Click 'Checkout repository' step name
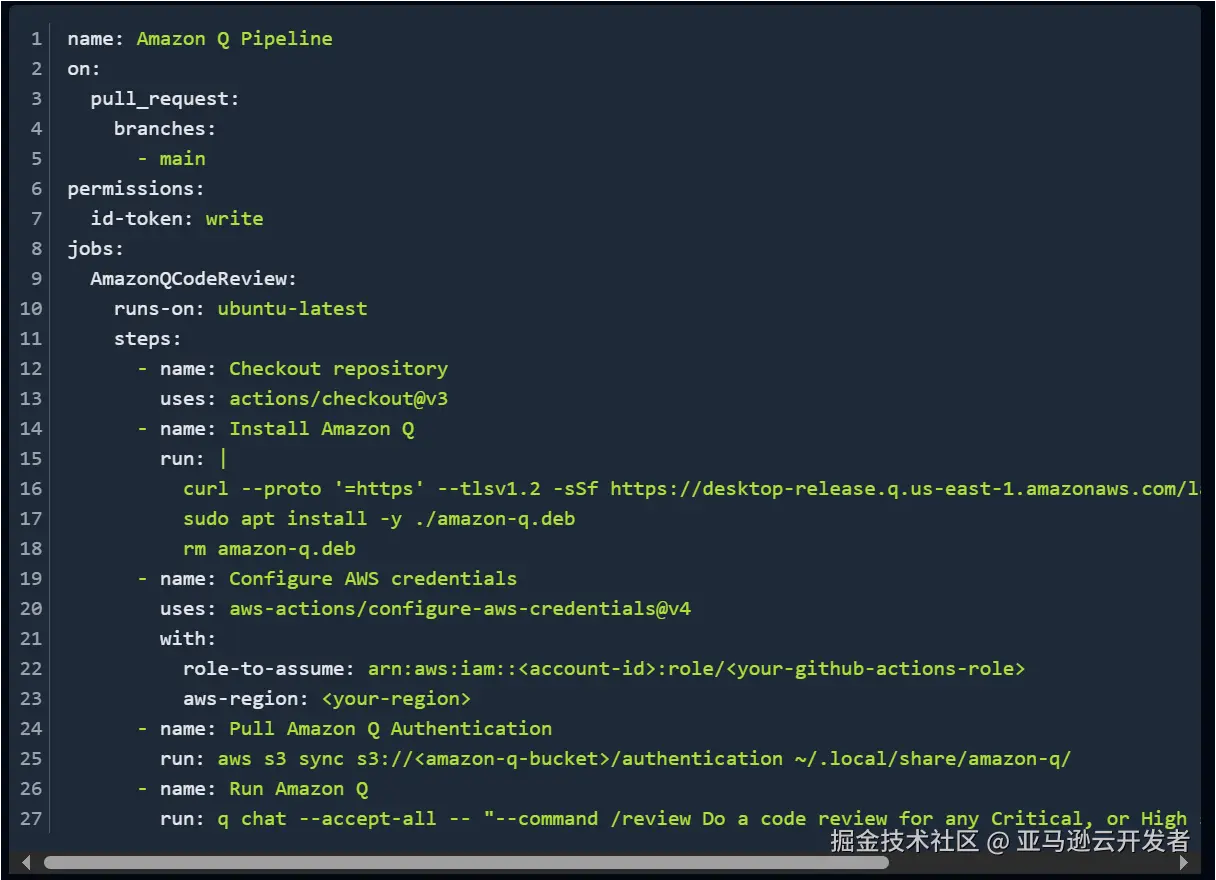 coord(339,369)
